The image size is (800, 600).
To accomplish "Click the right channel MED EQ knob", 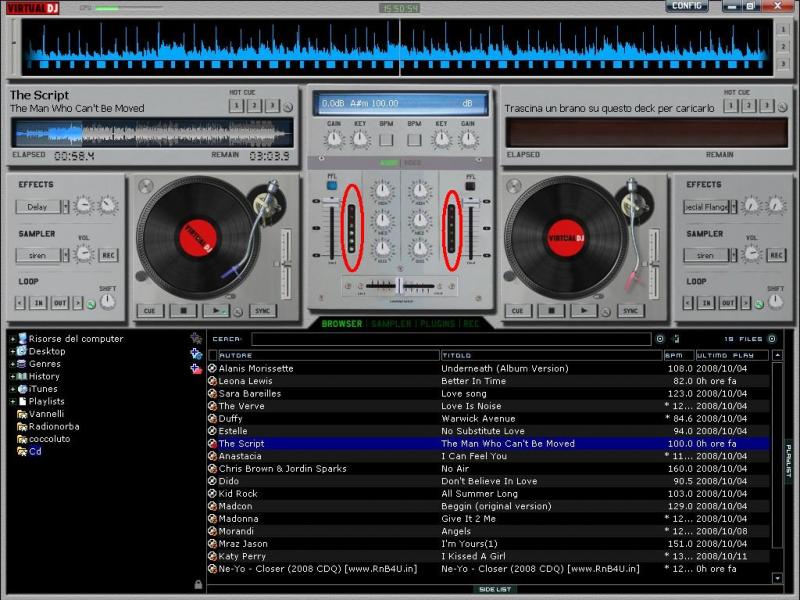I will (x=419, y=220).
